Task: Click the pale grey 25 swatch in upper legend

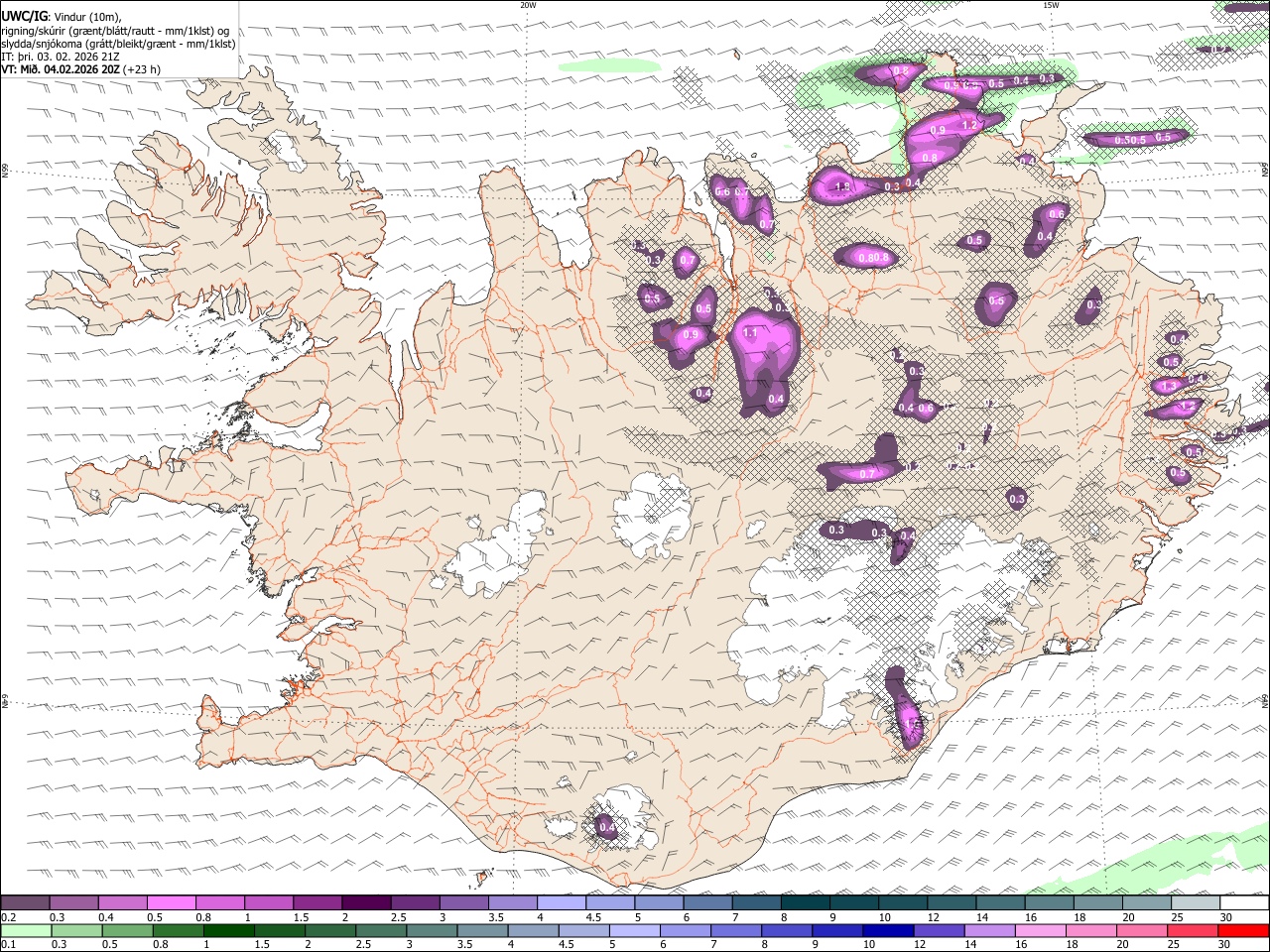Action: pyautogui.click(x=1195, y=902)
